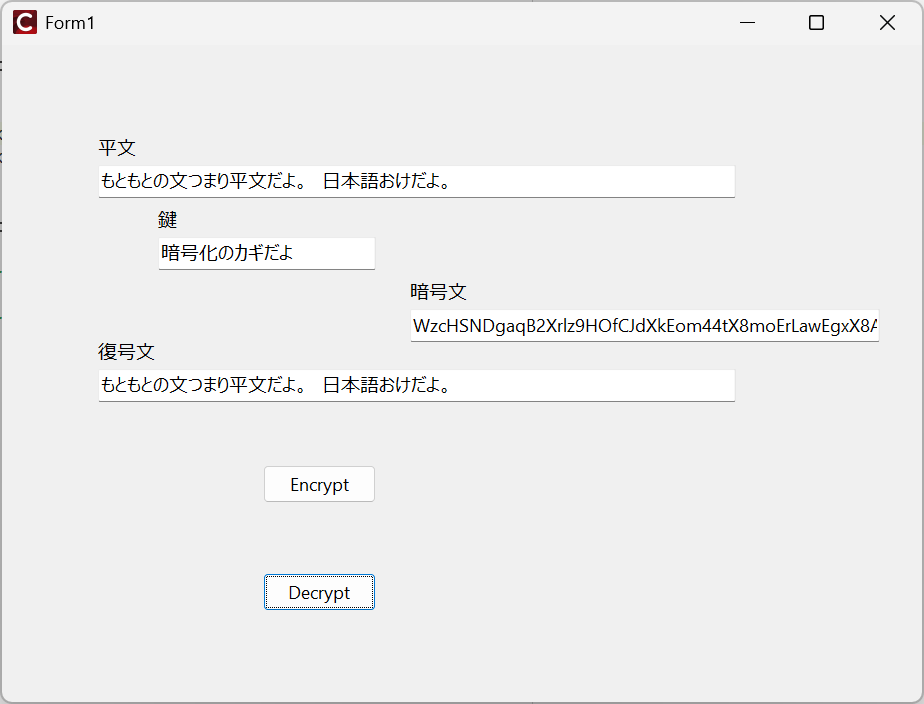Click blank form area between Encrypt and Decrypt
Image resolution: width=924 pixels, height=704 pixels.
(x=319, y=538)
